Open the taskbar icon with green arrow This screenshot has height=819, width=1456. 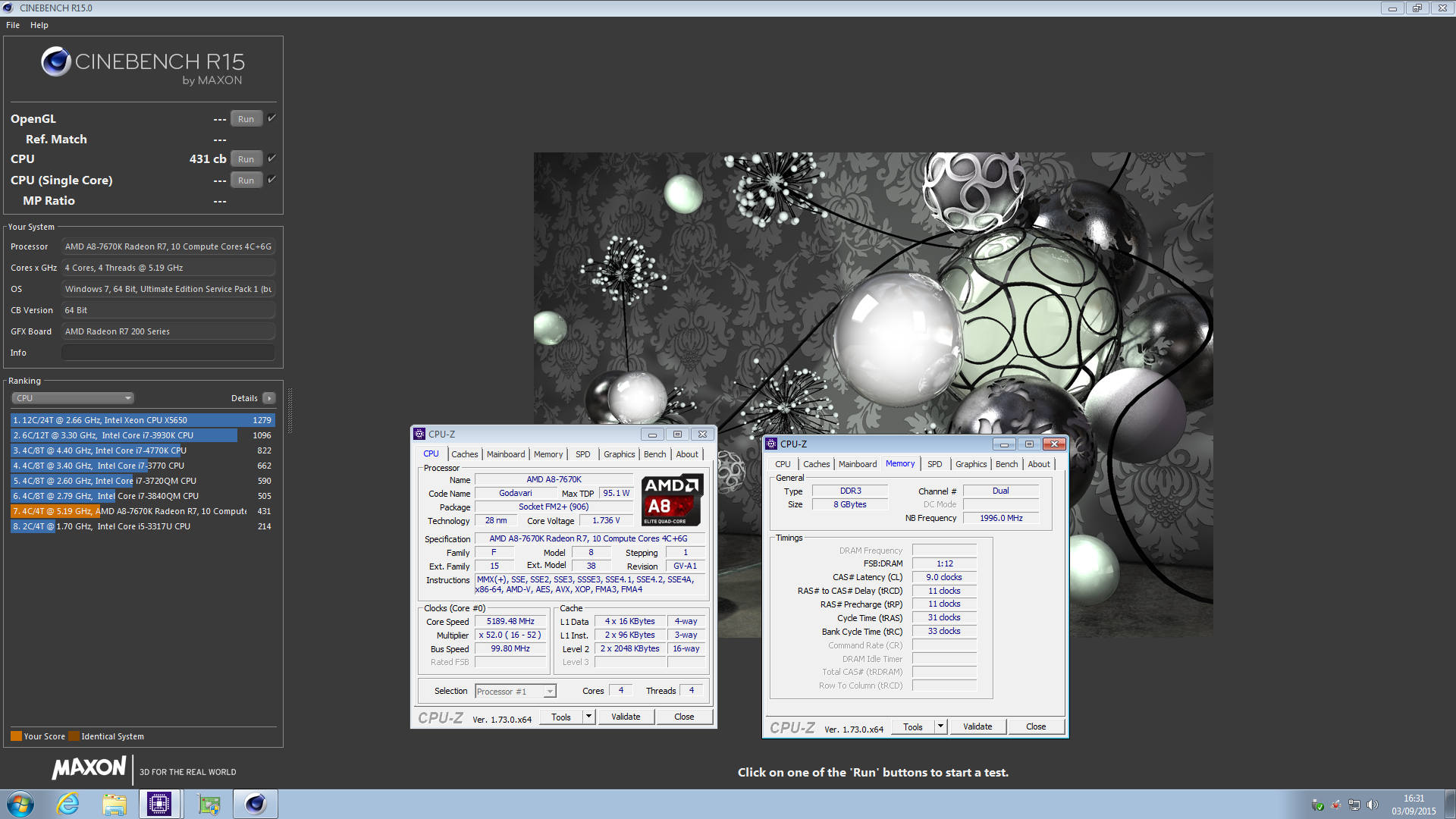pos(209,804)
